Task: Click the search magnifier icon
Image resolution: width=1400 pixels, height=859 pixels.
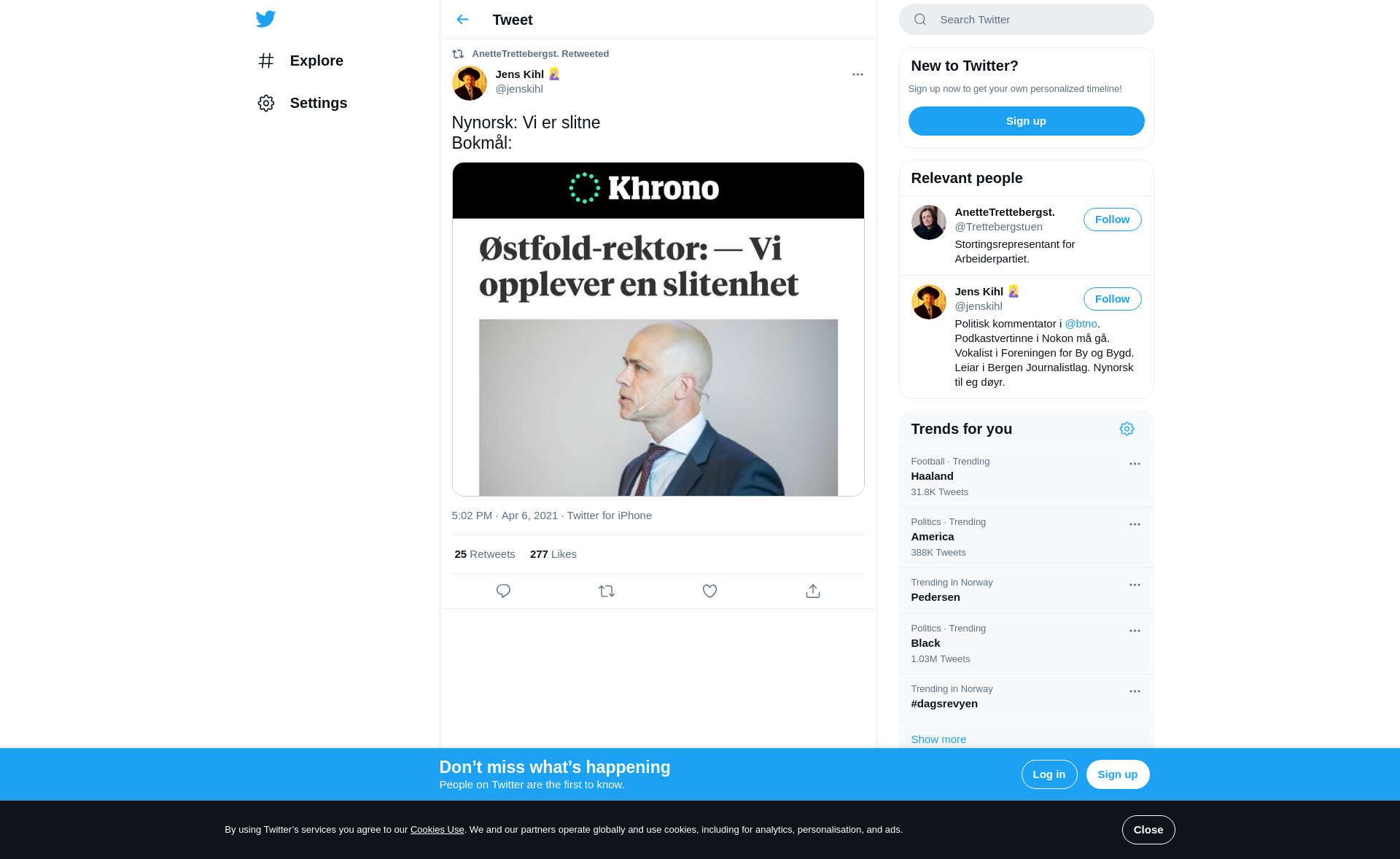Action: [920, 20]
